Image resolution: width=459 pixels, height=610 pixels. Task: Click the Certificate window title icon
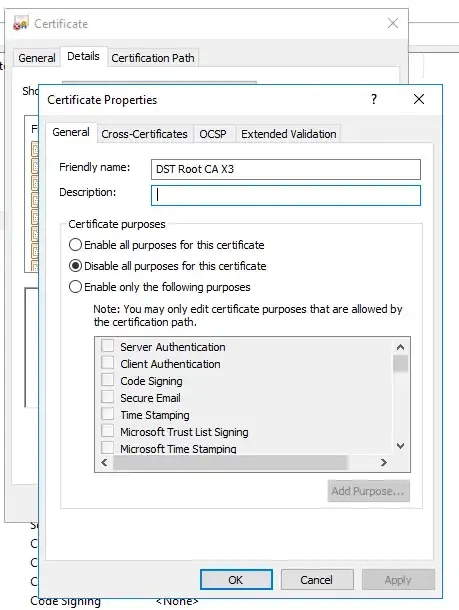pyautogui.click(x=21, y=23)
